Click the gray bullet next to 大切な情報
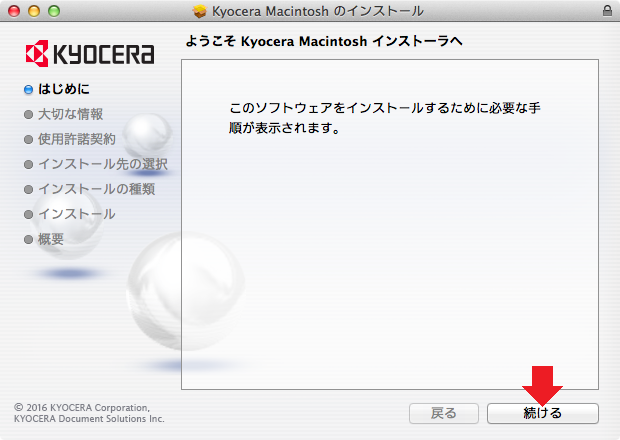 coord(29,115)
